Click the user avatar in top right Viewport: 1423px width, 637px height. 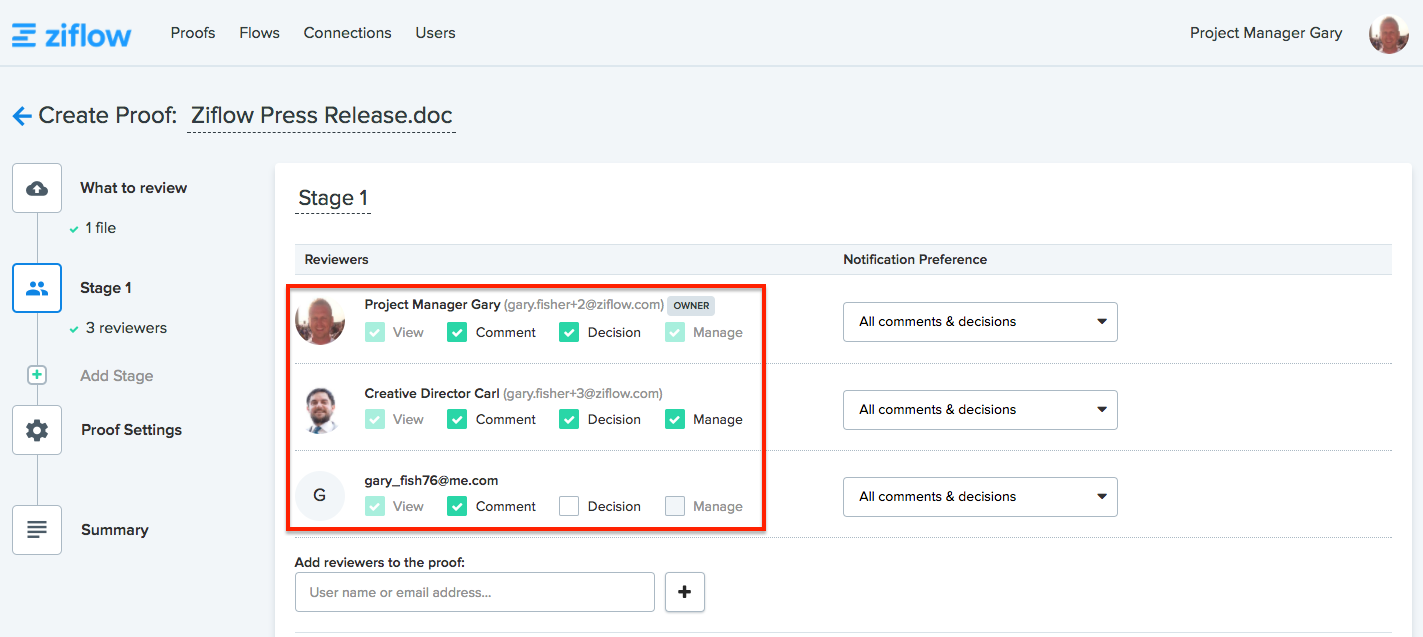pos(1388,34)
